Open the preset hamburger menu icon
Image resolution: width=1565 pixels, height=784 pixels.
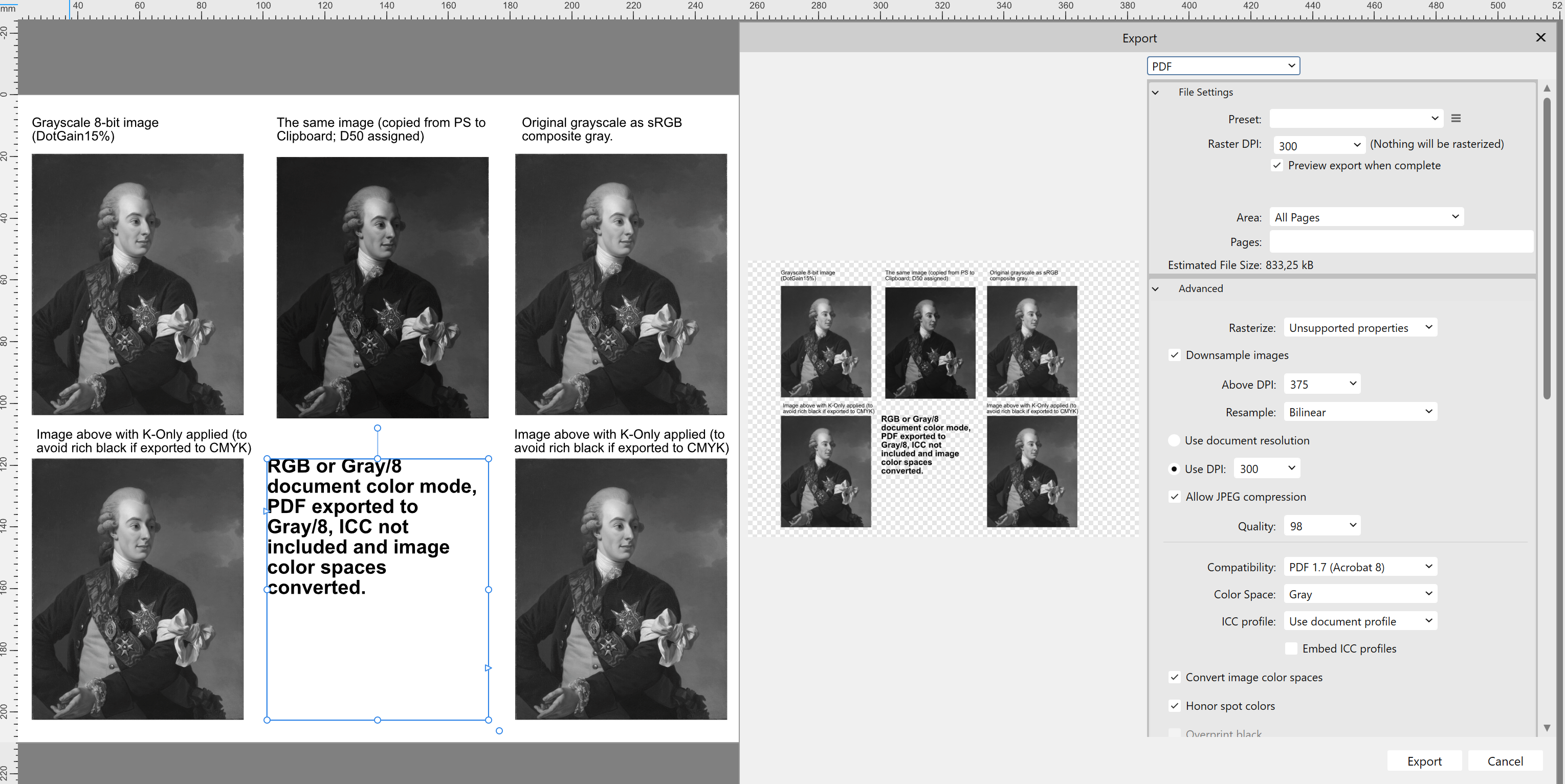pyautogui.click(x=1456, y=119)
